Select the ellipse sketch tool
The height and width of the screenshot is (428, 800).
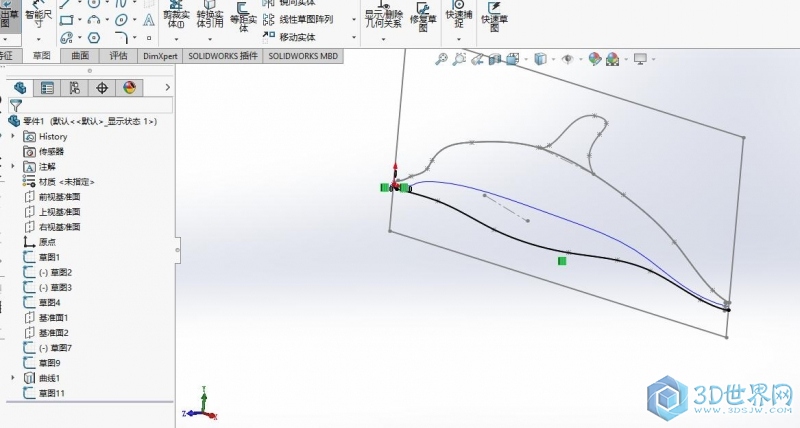point(121,20)
